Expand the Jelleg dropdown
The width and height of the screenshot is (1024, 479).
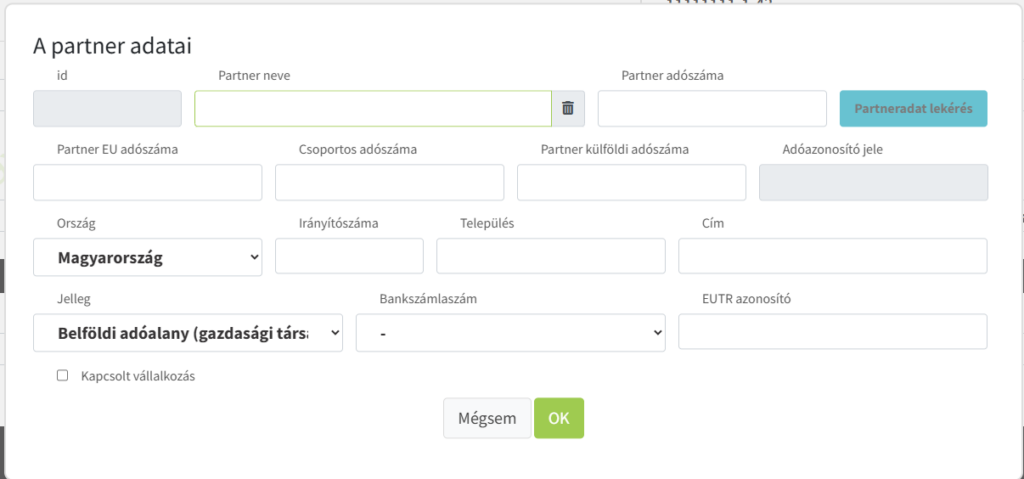(x=187, y=333)
